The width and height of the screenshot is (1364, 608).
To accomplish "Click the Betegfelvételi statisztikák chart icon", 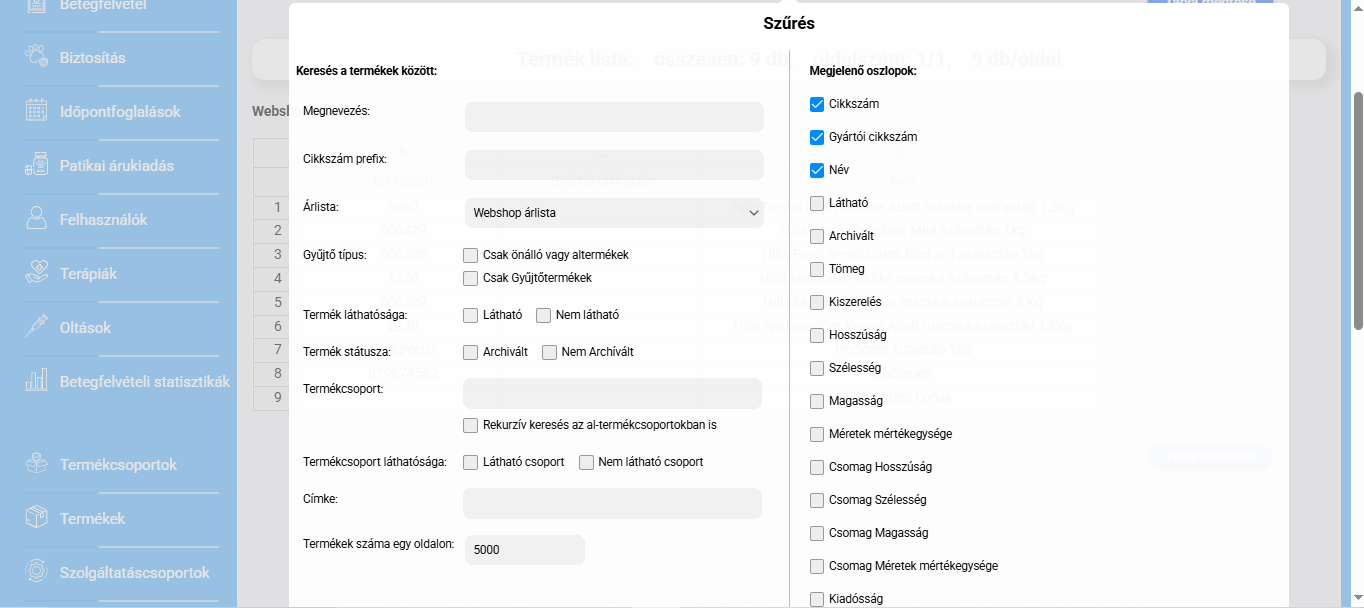I will (37, 381).
